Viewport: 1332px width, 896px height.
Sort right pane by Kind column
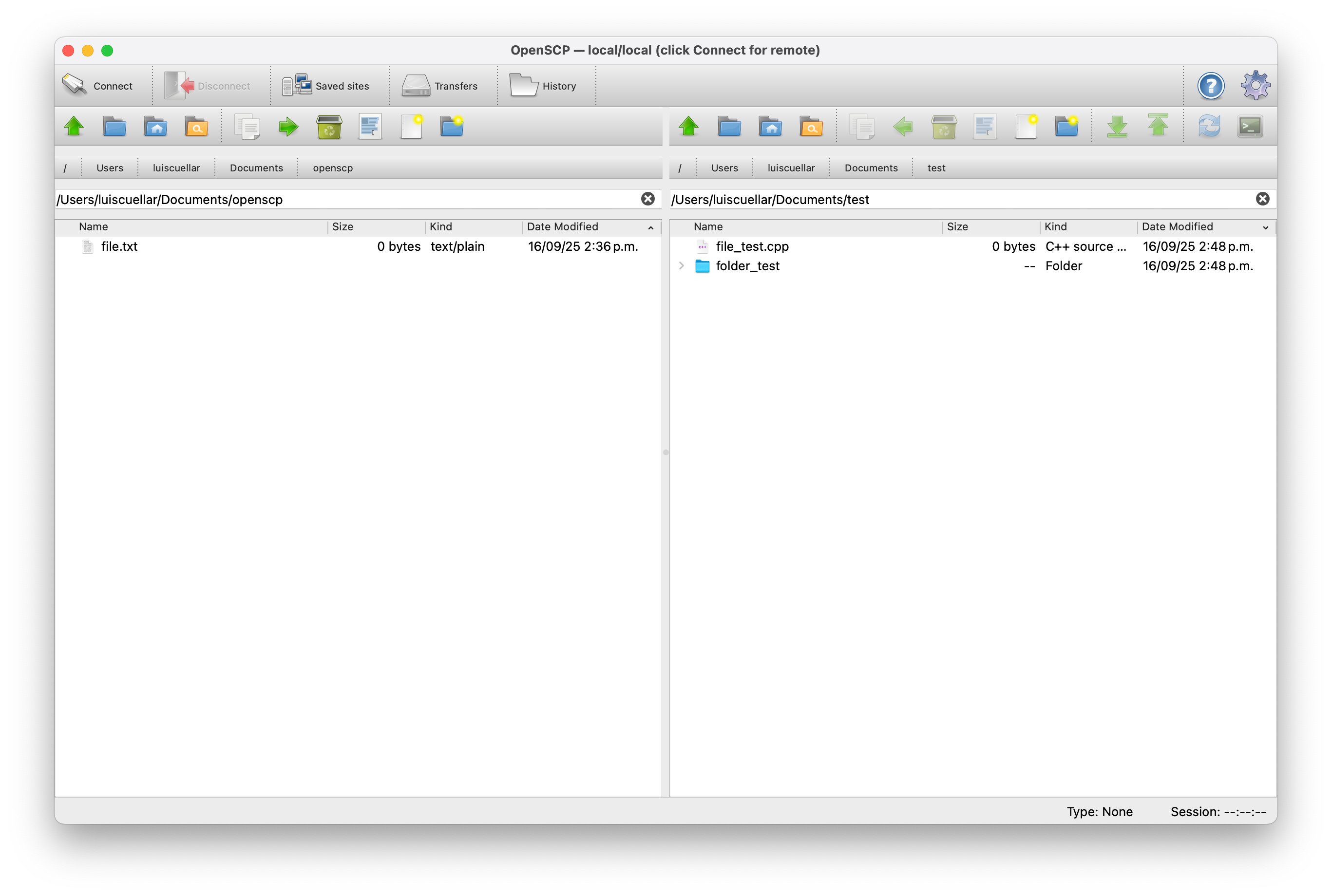(x=1088, y=227)
